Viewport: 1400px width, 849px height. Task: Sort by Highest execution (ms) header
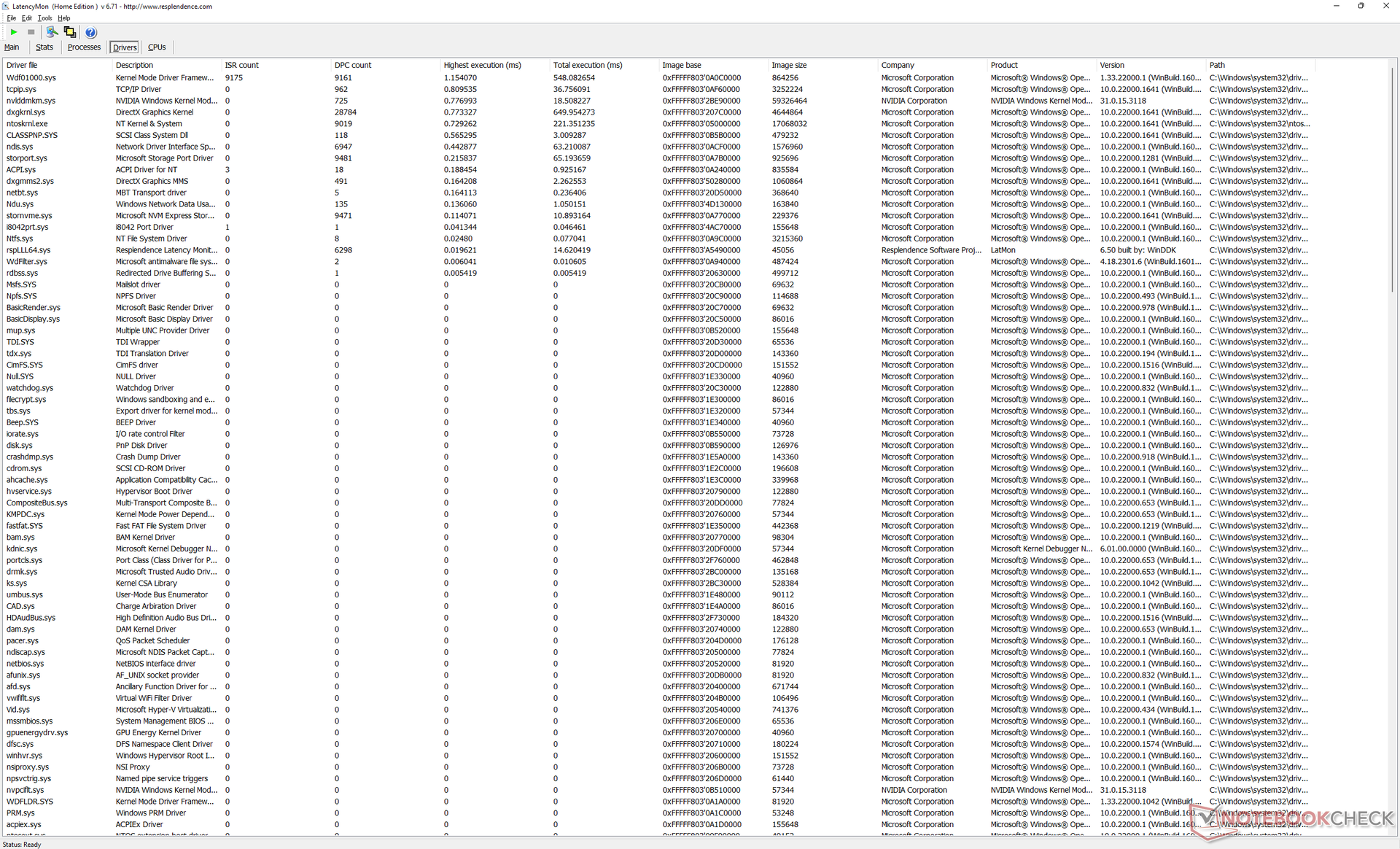click(494, 65)
